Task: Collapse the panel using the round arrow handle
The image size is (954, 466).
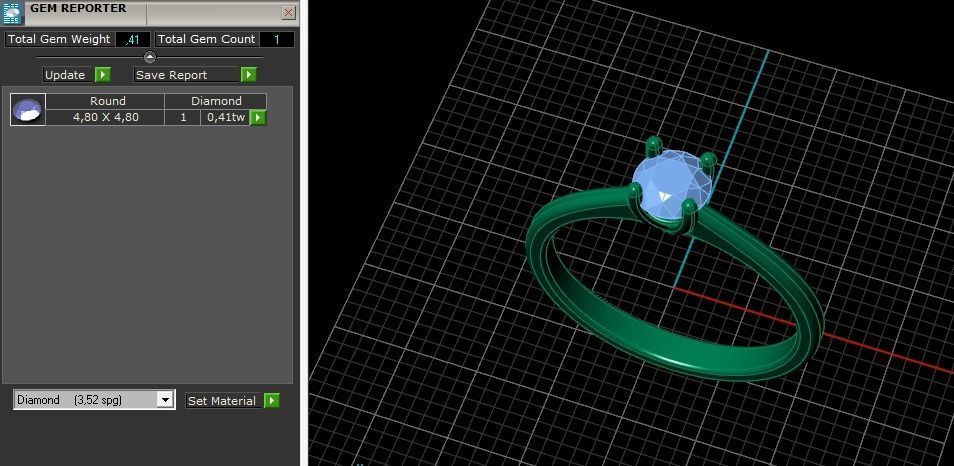Action: coord(150,57)
